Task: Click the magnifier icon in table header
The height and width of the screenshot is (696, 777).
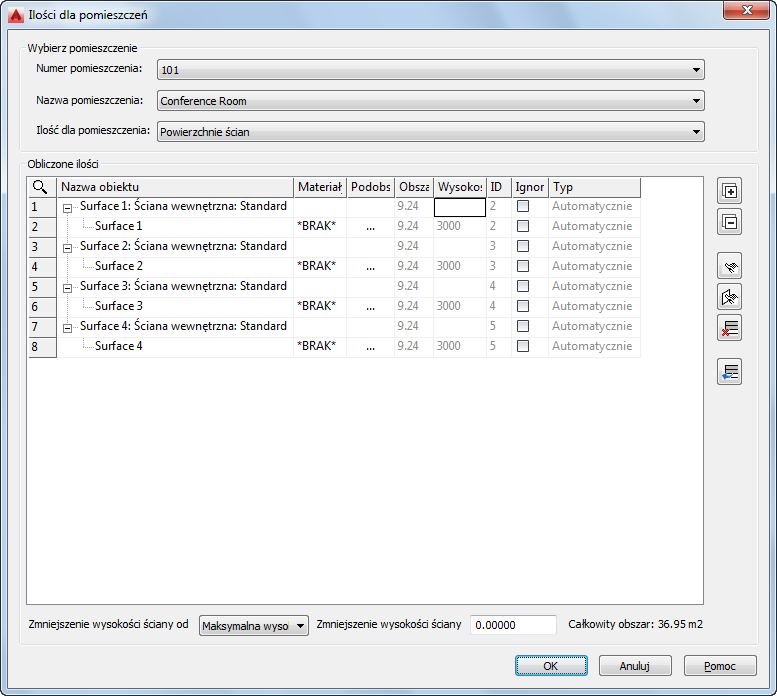Action: (x=40, y=187)
